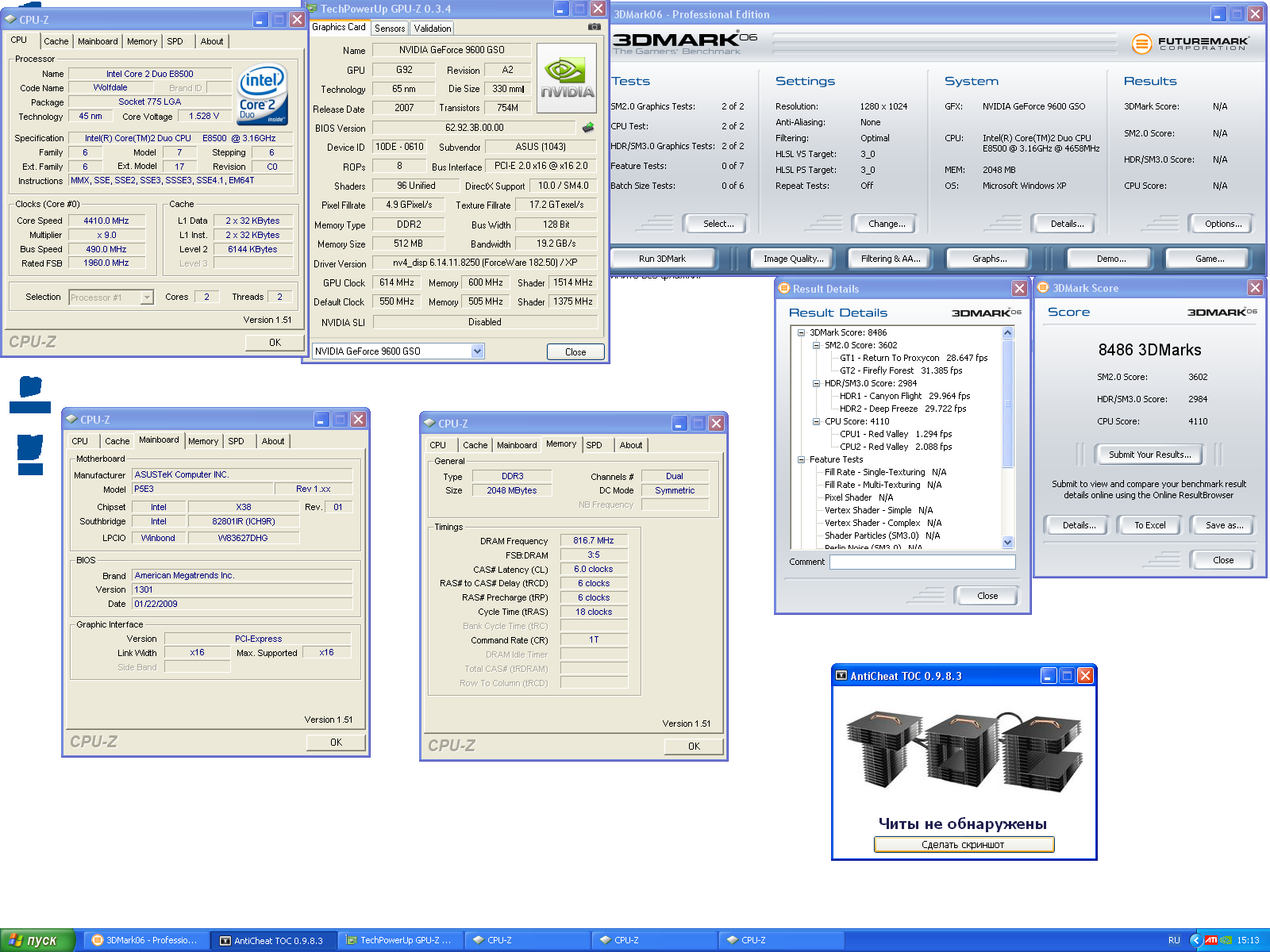Click Run 3DMark button

click(662, 259)
